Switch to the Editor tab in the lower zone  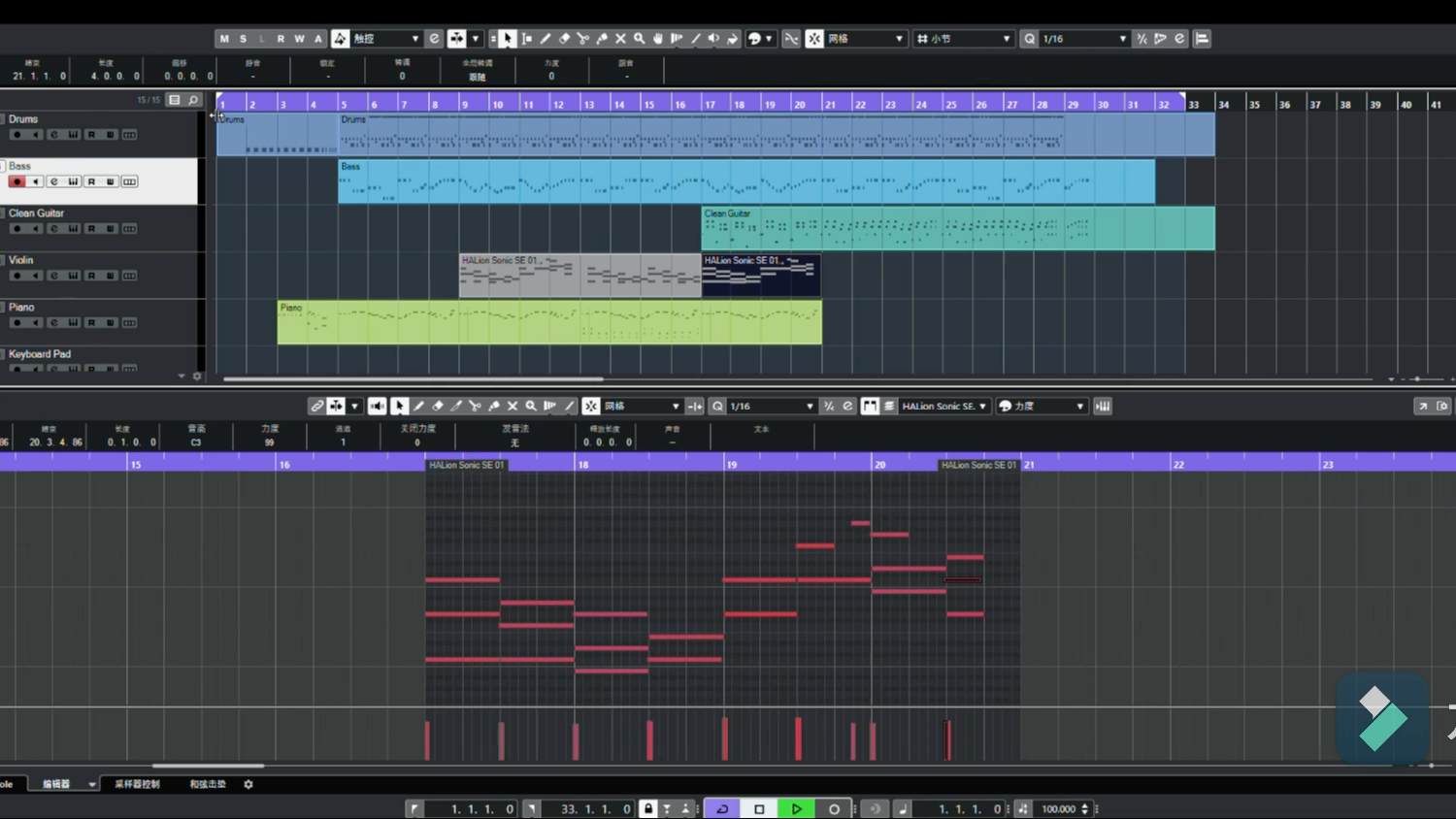(56, 784)
